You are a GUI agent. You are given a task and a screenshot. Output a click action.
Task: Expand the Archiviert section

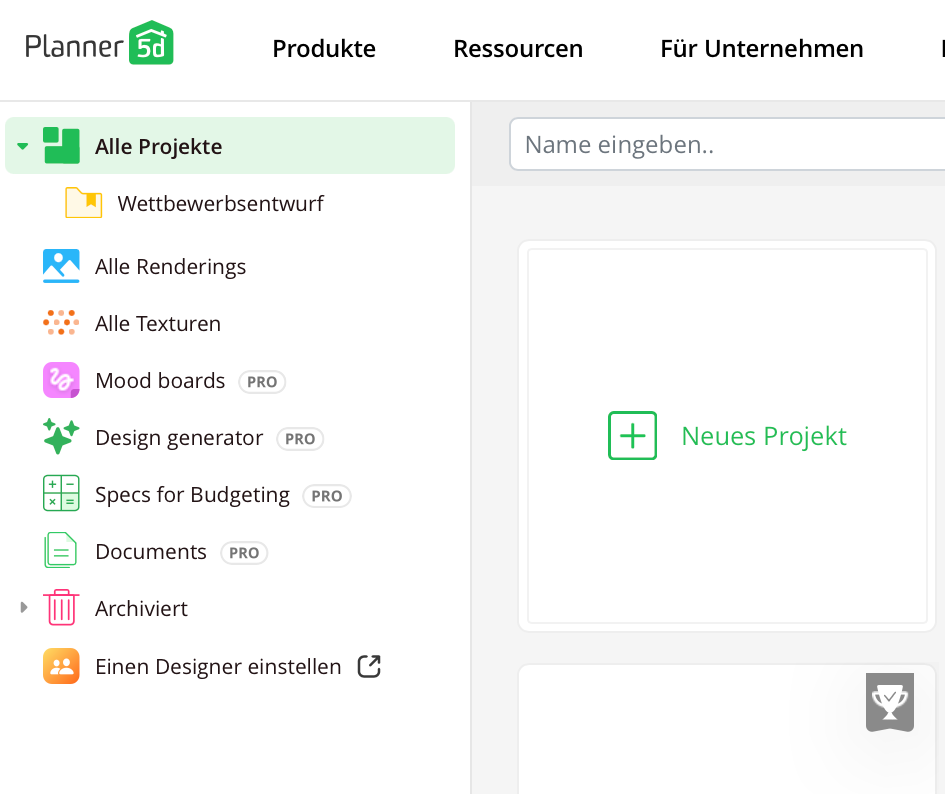(x=22, y=607)
